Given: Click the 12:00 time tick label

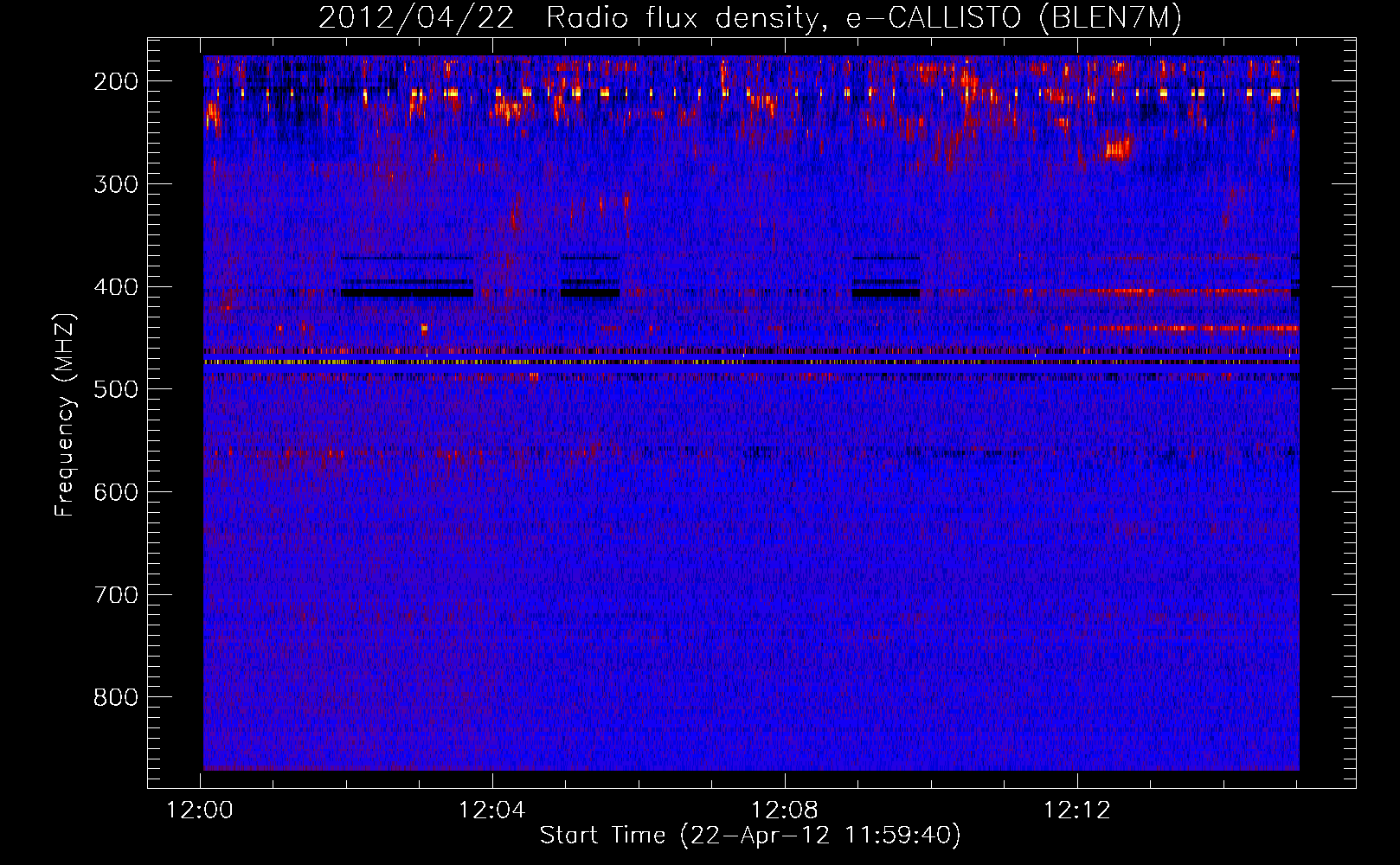Looking at the screenshot, I should click(x=200, y=810).
